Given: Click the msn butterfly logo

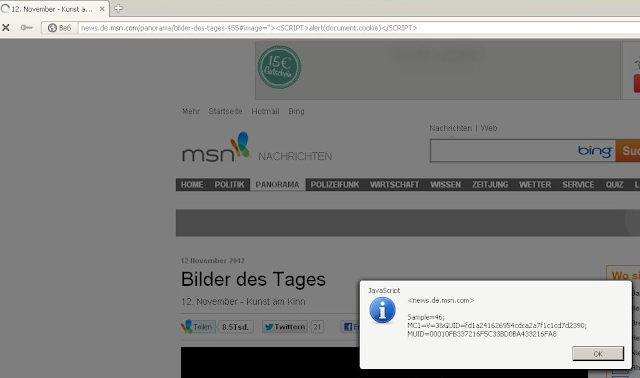Looking at the screenshot, I should [216, 147].
